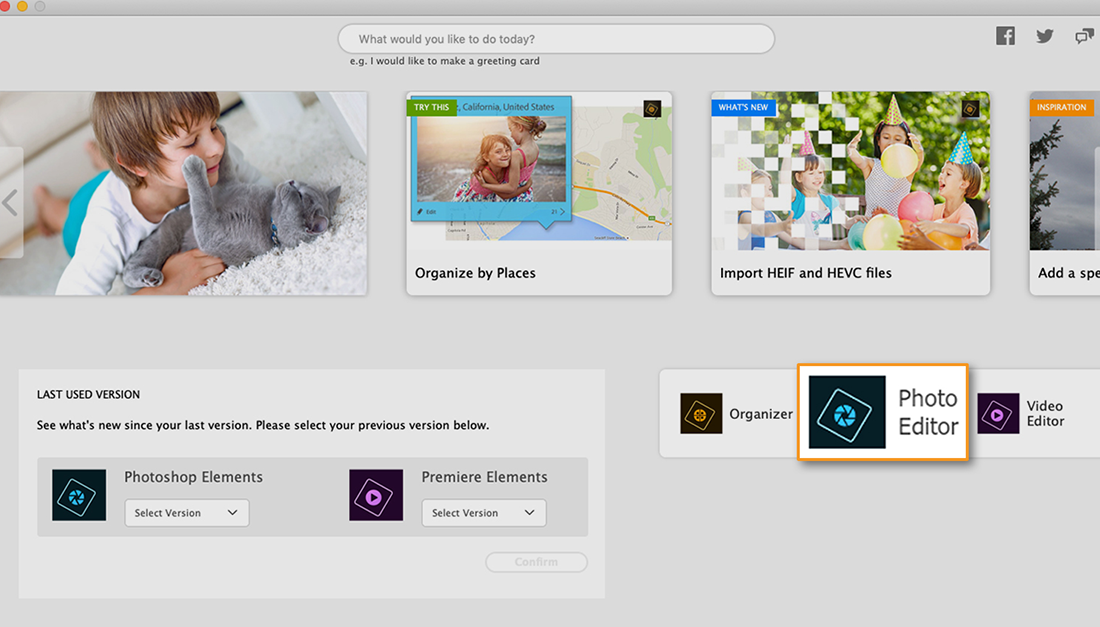Open the Organize by Places card
The image size is (1100, 627).
click(538, 193)
